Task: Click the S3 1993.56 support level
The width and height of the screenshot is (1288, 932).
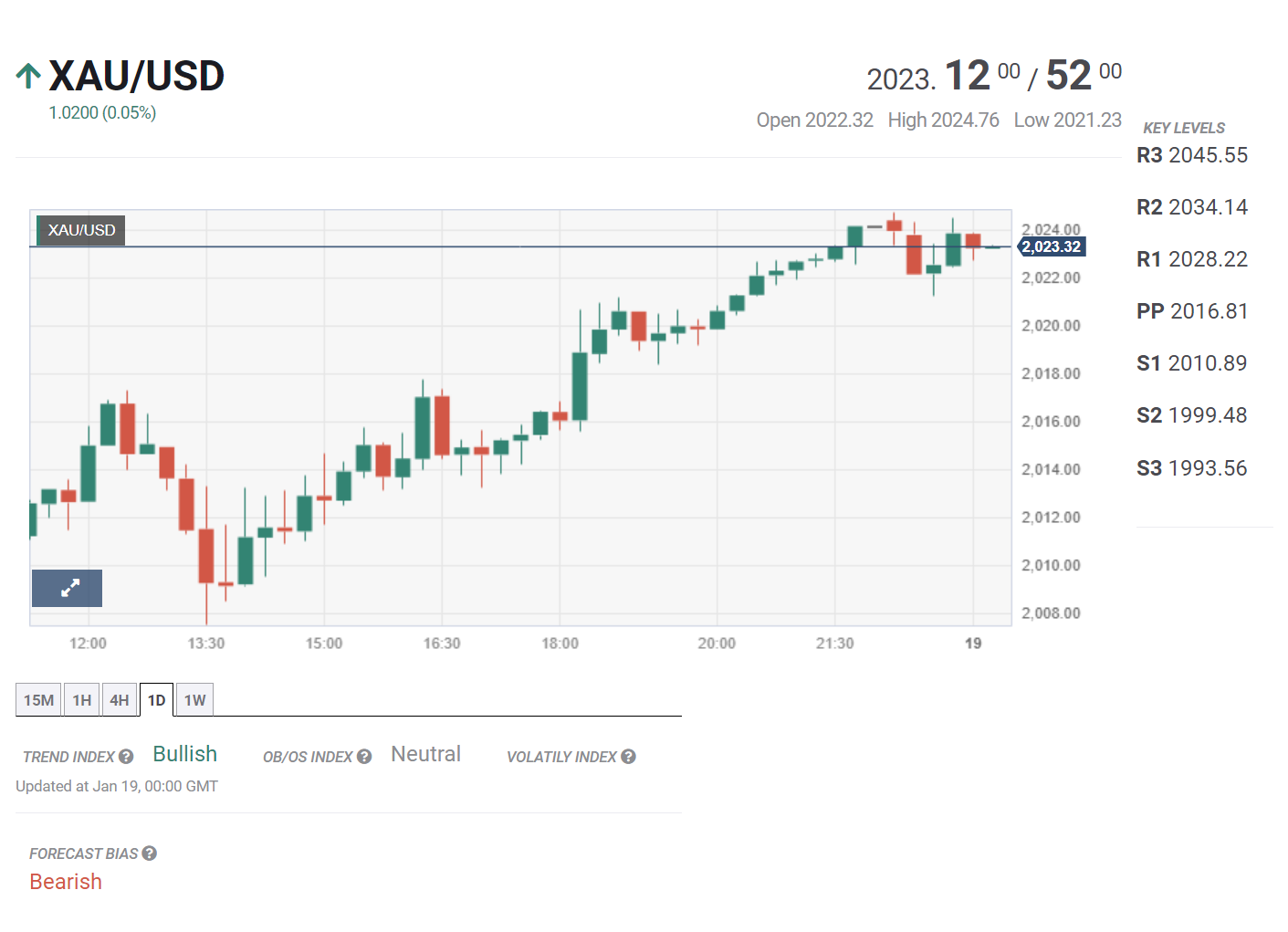Action: click(1191, 468)
